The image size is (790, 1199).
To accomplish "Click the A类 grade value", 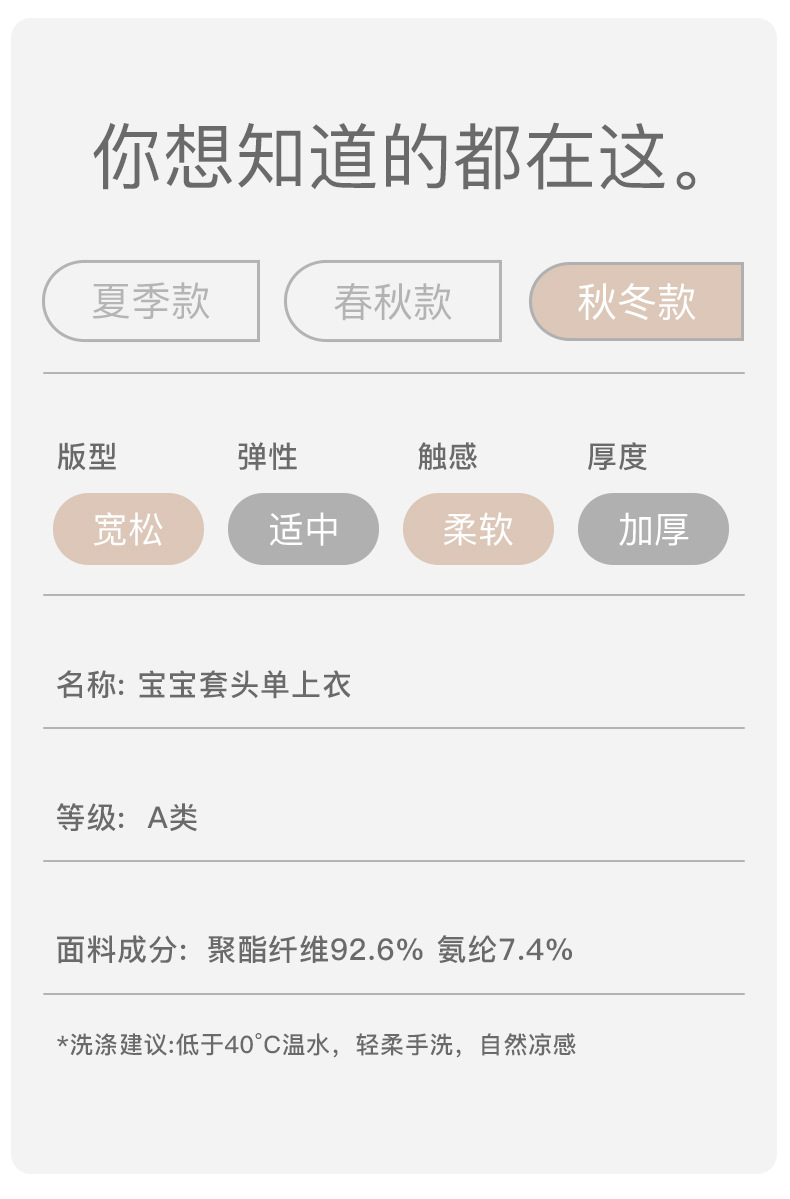I will pos(173,818).
